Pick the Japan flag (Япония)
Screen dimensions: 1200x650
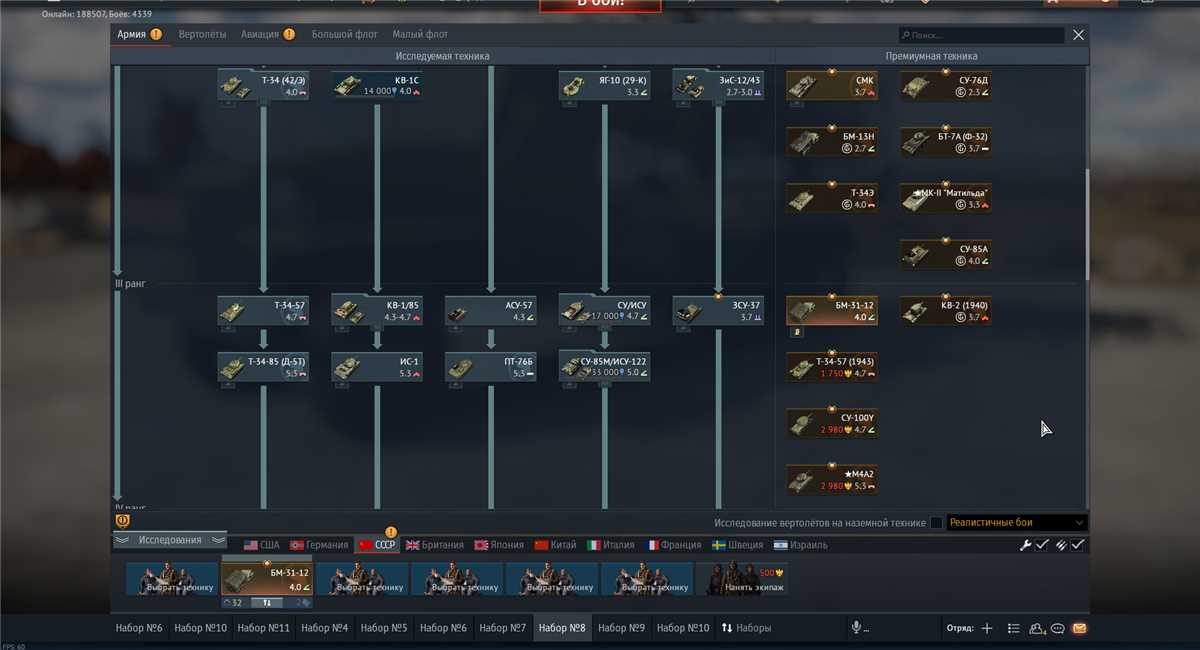[499, 545]
